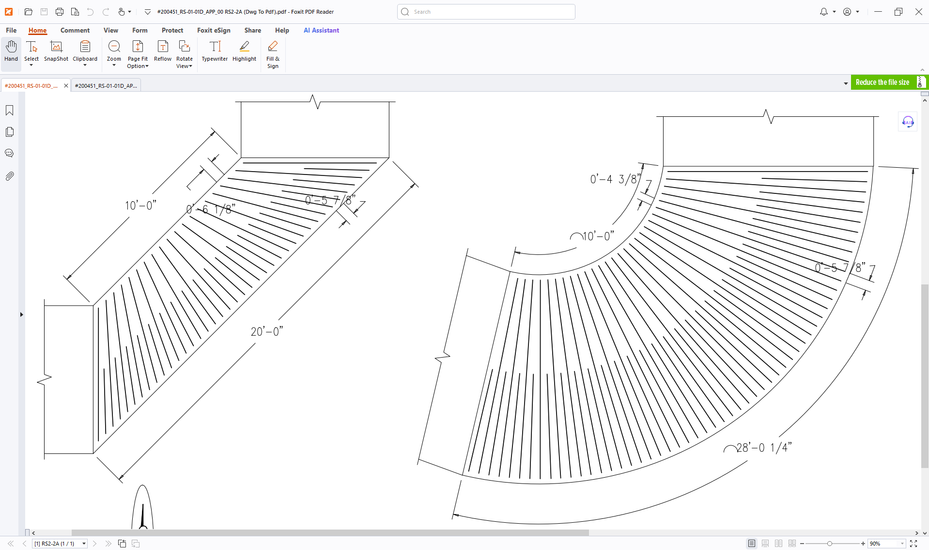
Task: Open the AI Assistant tab
Action: [322, 30]
